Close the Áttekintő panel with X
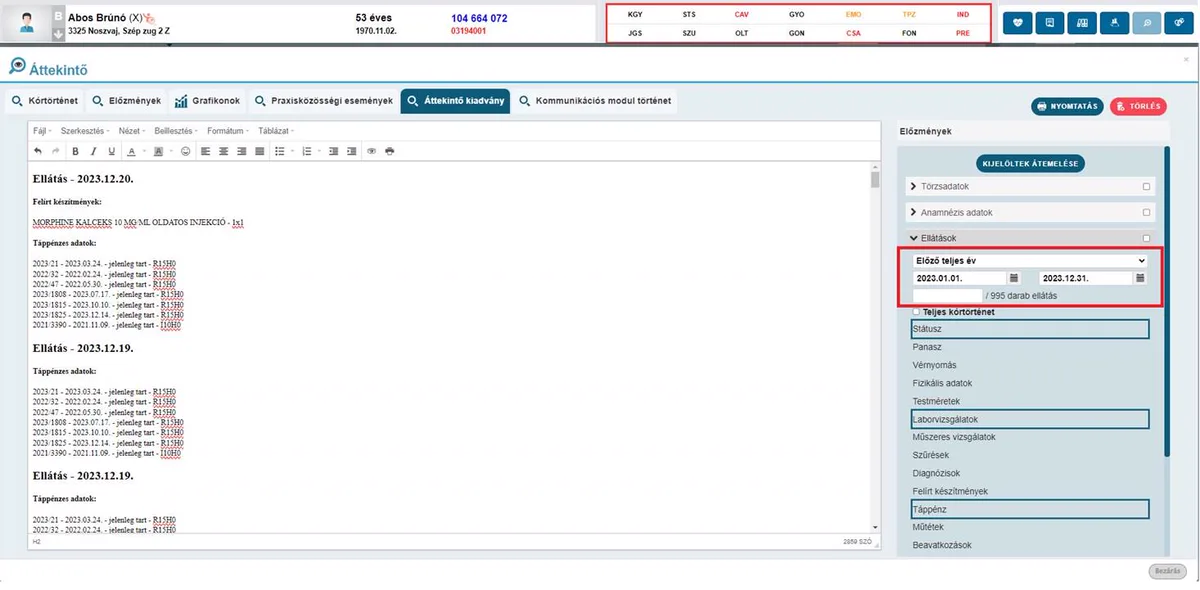Screen dimensions: 1200x590 pyautogui.click(x=1186, y=60)
